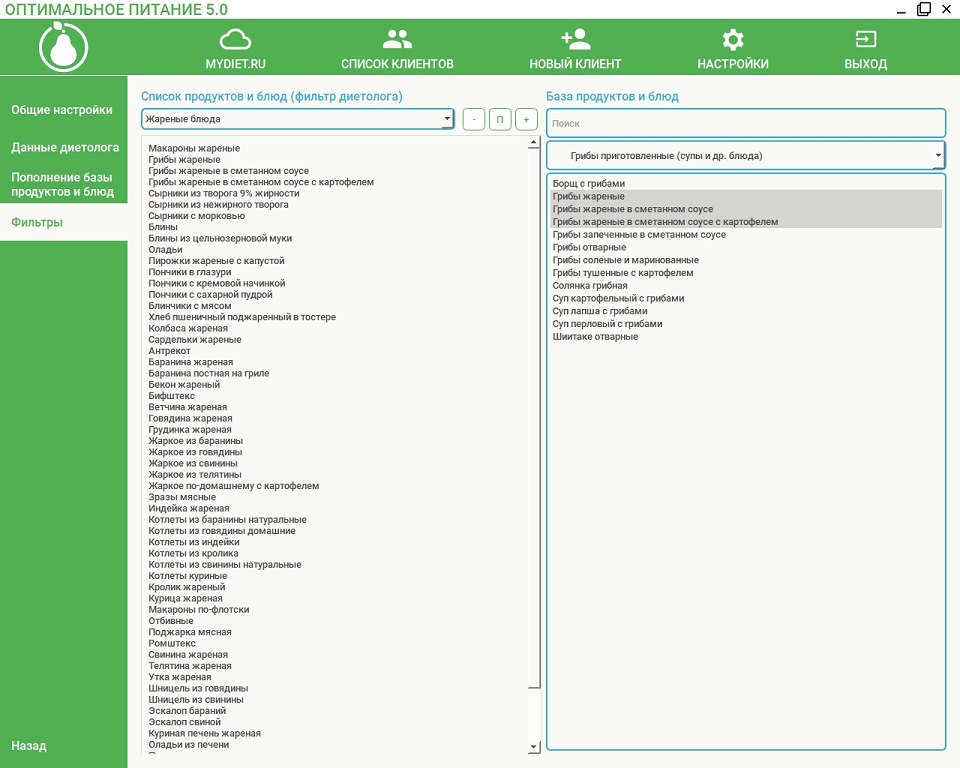Expand the 'Грибы приготовленные' category dropdown
This screenshot has height=768, width=960.
937,156
